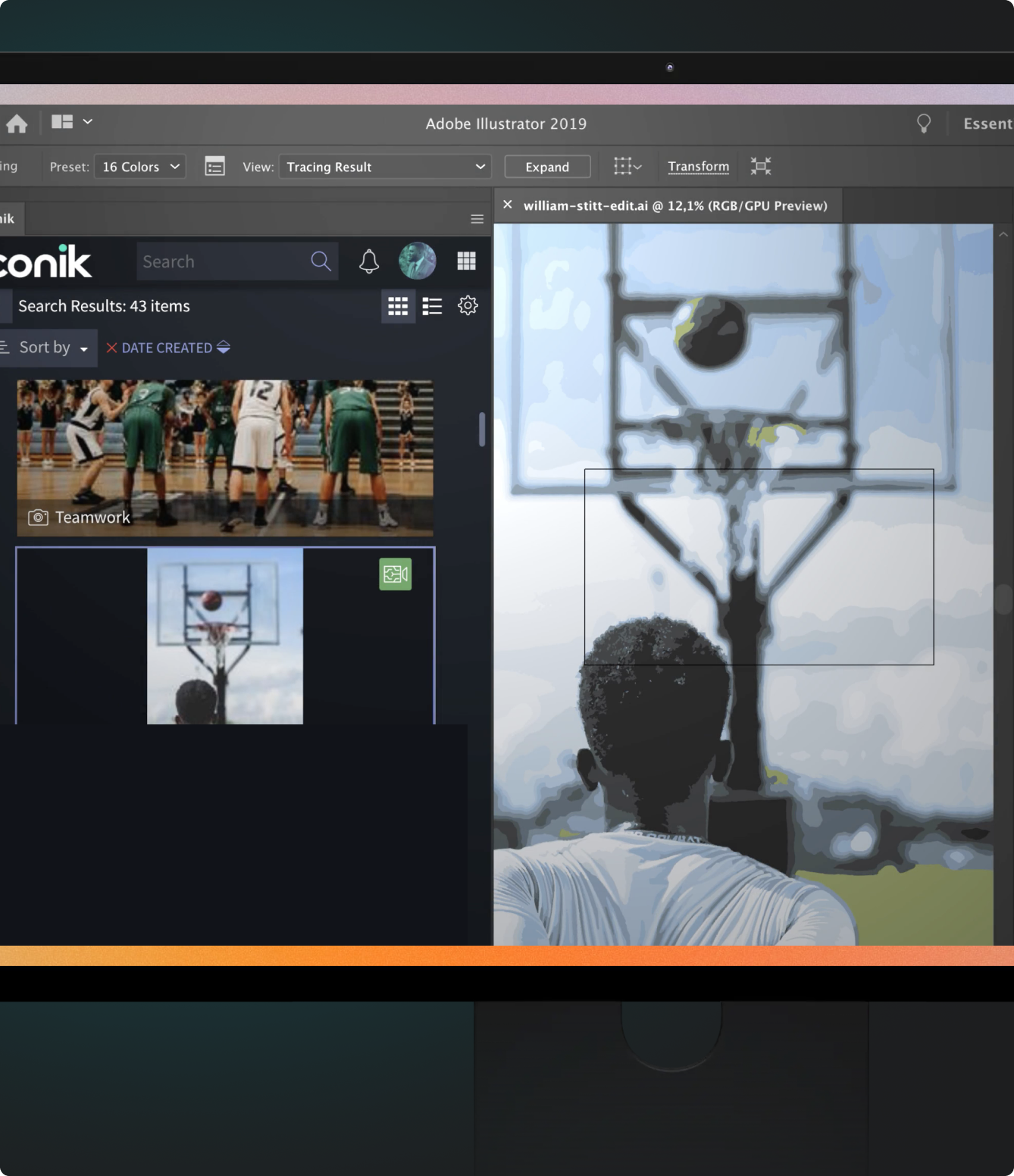Click the isolate selected object icon
The image size is (1014, 1176).
[x=761, y=166]
